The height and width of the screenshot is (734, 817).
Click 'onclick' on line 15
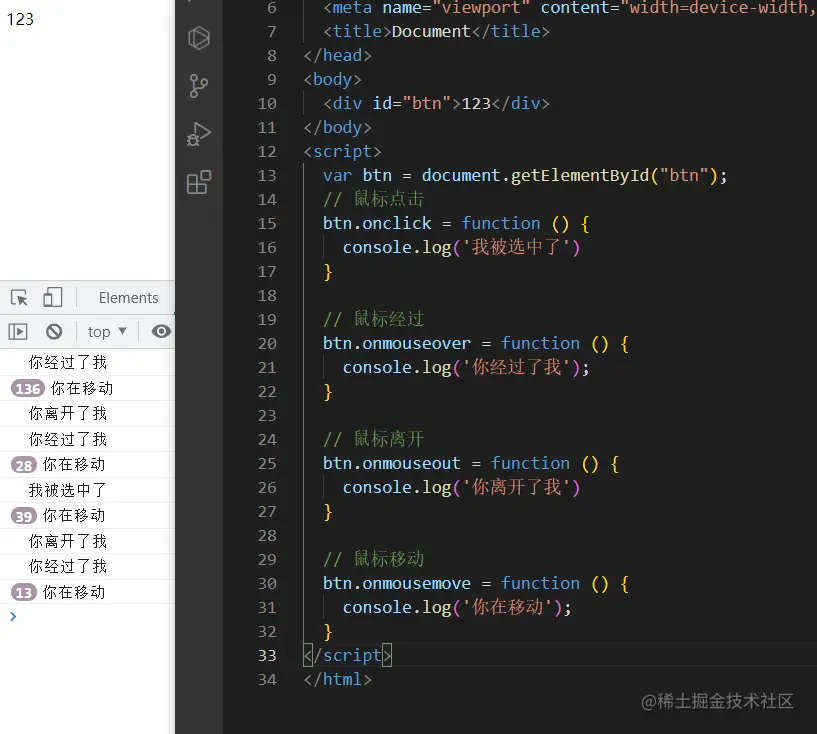click(x=397, y=223)
